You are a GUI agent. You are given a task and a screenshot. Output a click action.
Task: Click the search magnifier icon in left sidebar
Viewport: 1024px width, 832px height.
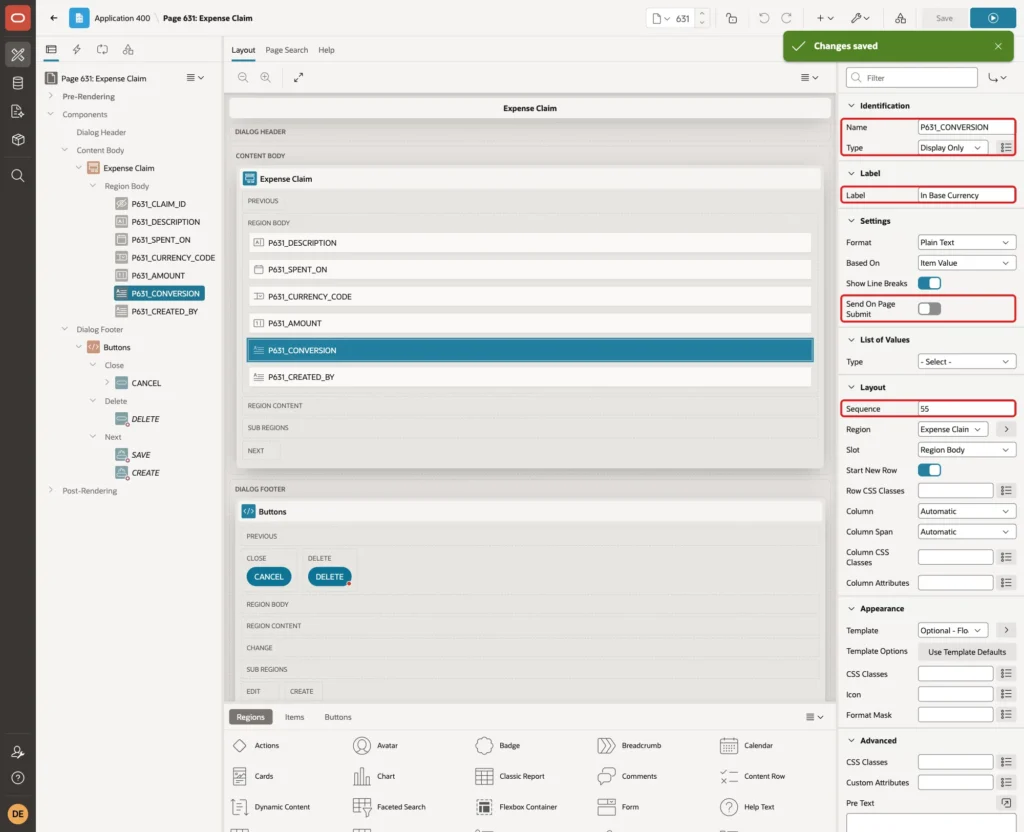coord(18,176)
